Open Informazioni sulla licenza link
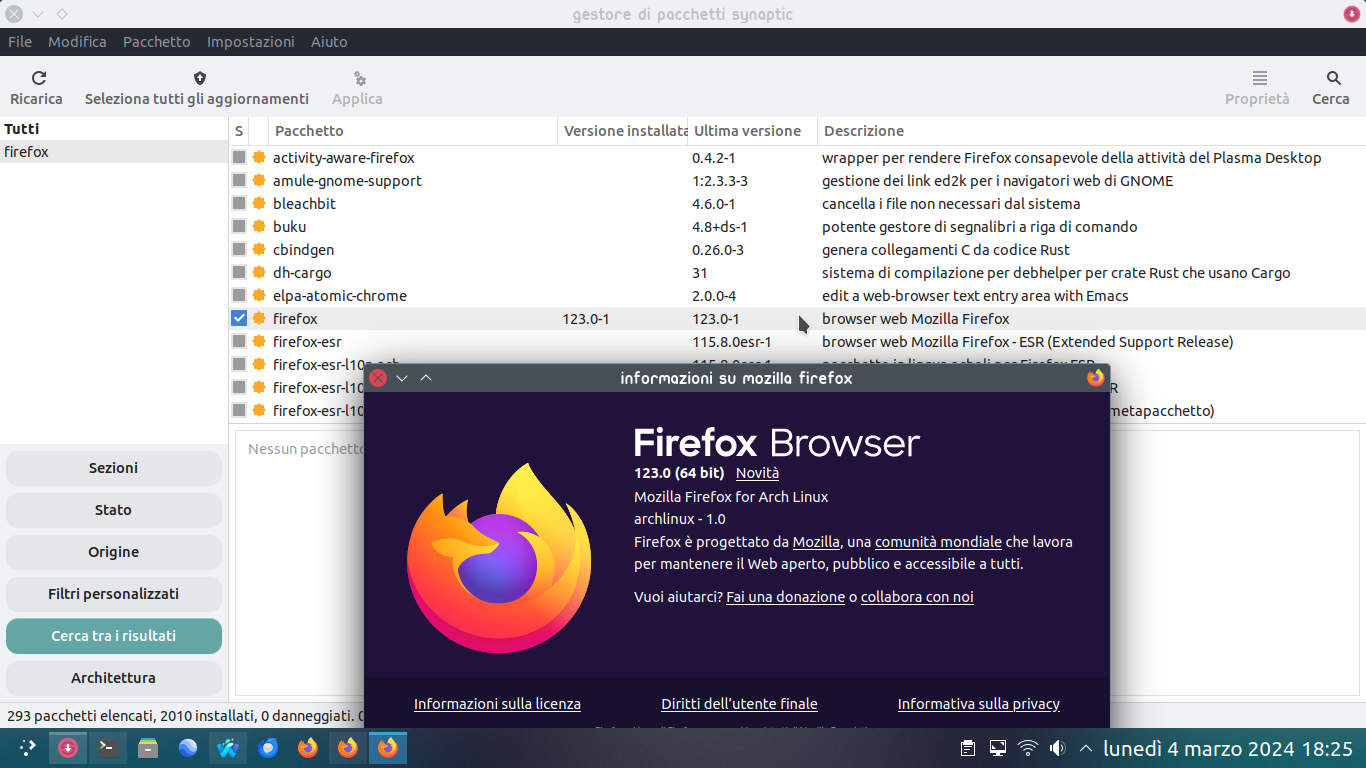 pos(497,704)
